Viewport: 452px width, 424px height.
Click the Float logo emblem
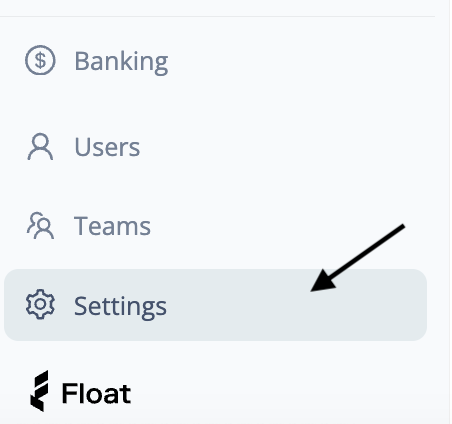(x=39, y=391)
